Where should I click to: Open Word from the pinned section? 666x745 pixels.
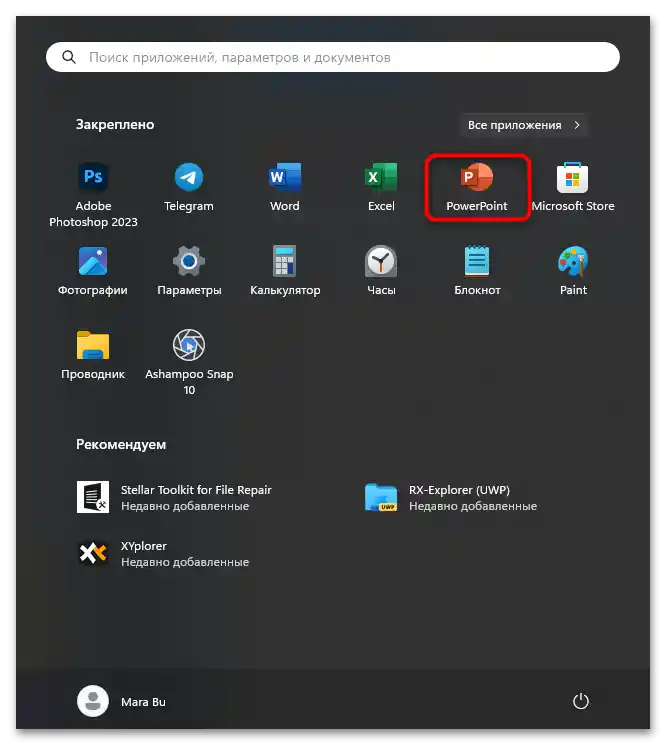285,186
